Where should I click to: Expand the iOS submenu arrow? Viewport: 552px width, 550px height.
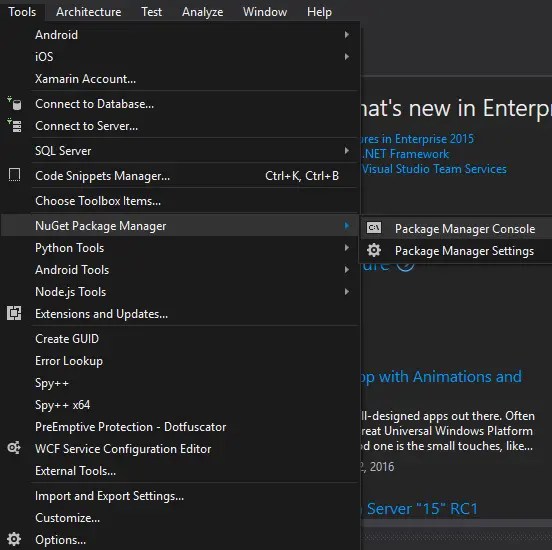point(347,57)
